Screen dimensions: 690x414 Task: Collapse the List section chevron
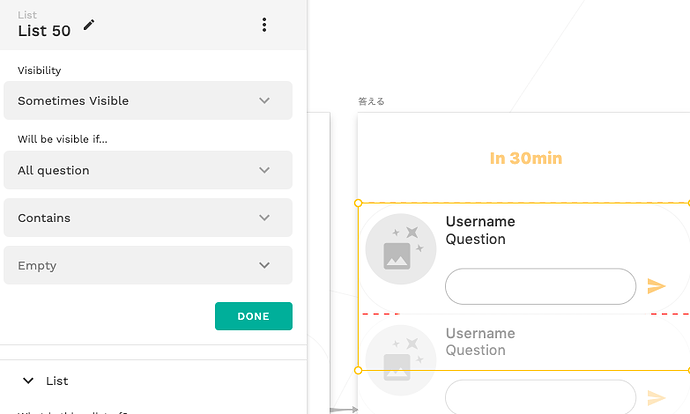[x=28, y=381]
